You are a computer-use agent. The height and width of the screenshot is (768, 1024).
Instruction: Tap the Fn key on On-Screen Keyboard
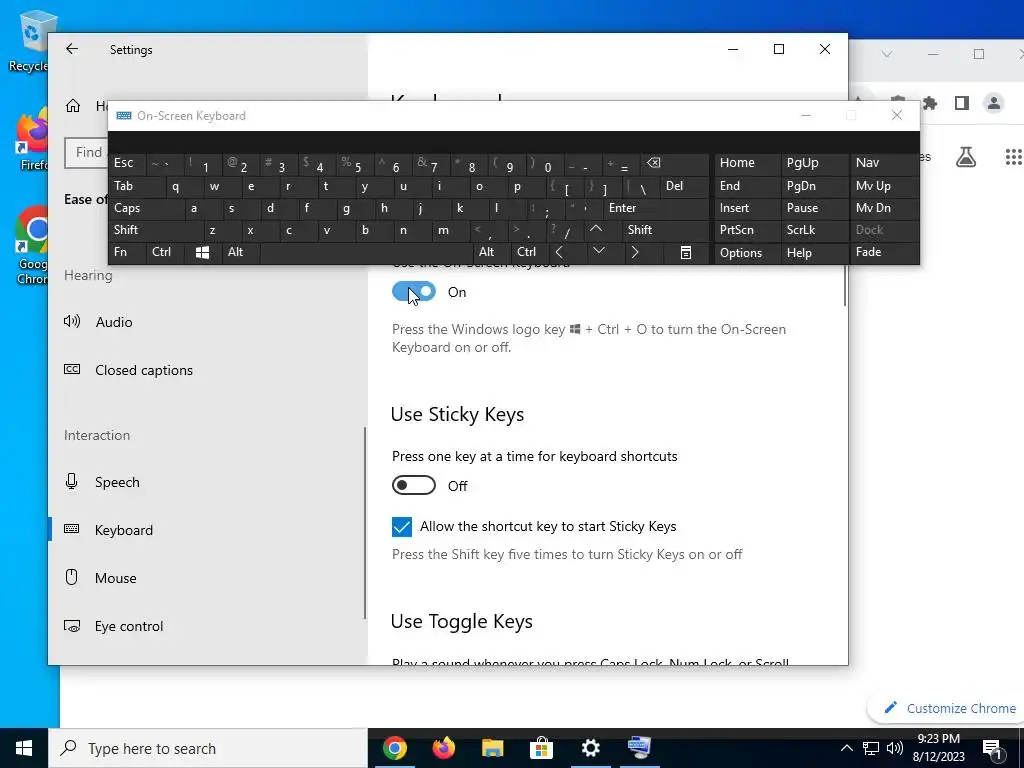127,253
